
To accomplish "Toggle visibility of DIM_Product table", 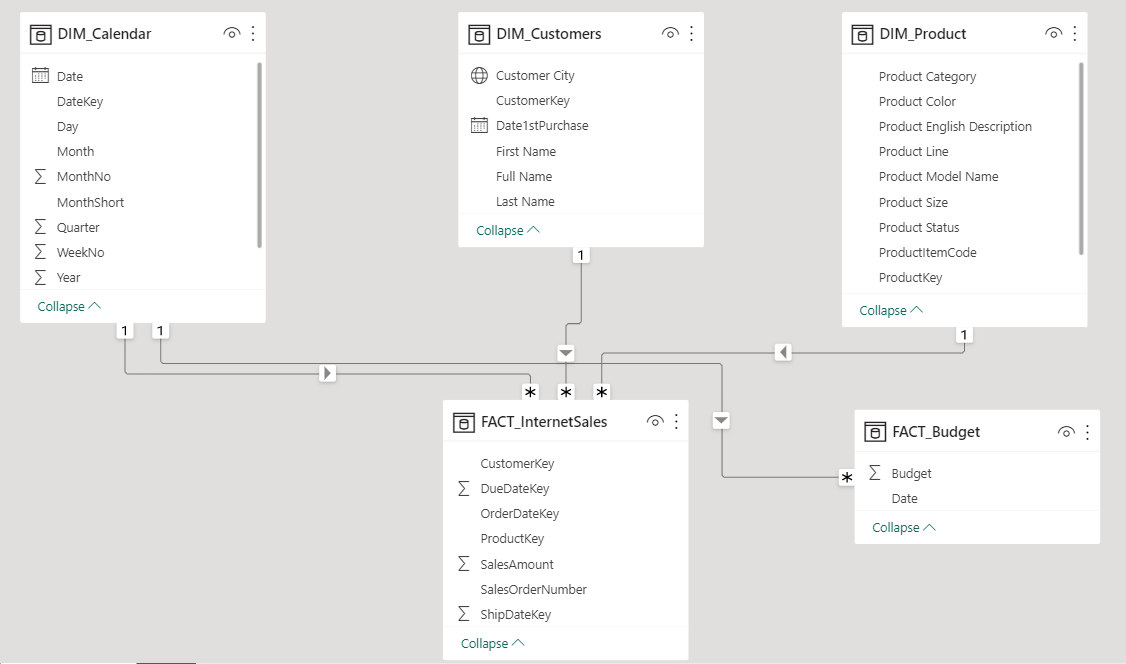I will coord(1053,33).
